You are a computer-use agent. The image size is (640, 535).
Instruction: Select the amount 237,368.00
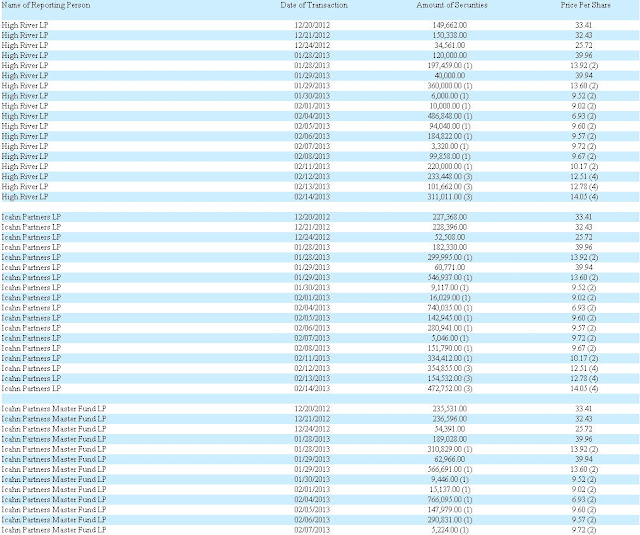coord(449,217)
